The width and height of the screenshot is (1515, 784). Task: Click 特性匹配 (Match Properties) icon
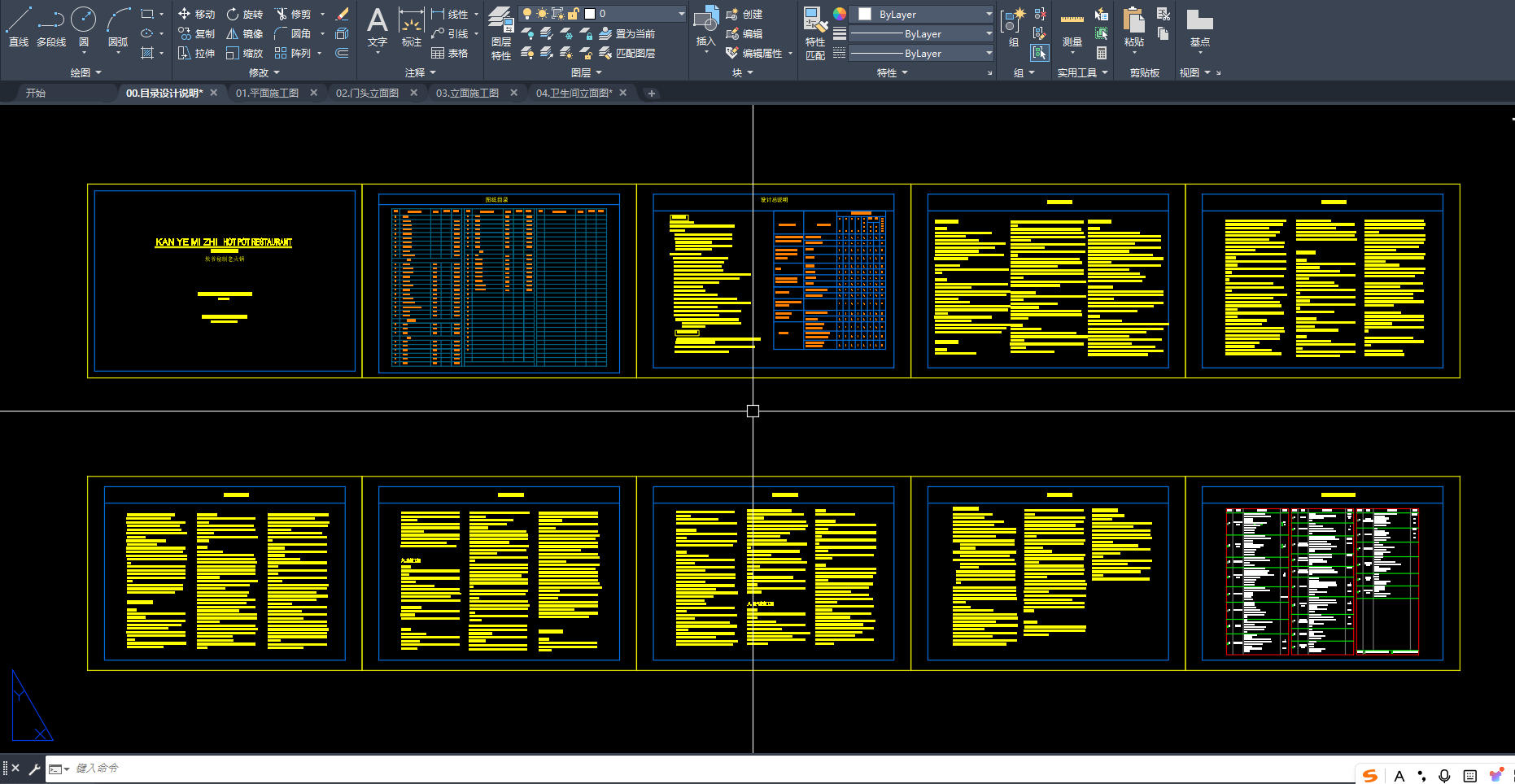point(815,33)
